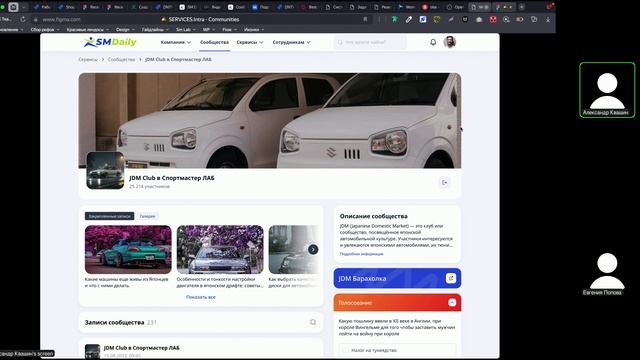The height and width of the screenshot is (360, 640).
Task: Open a new browser tab with plus
Action: click(522, 7)
